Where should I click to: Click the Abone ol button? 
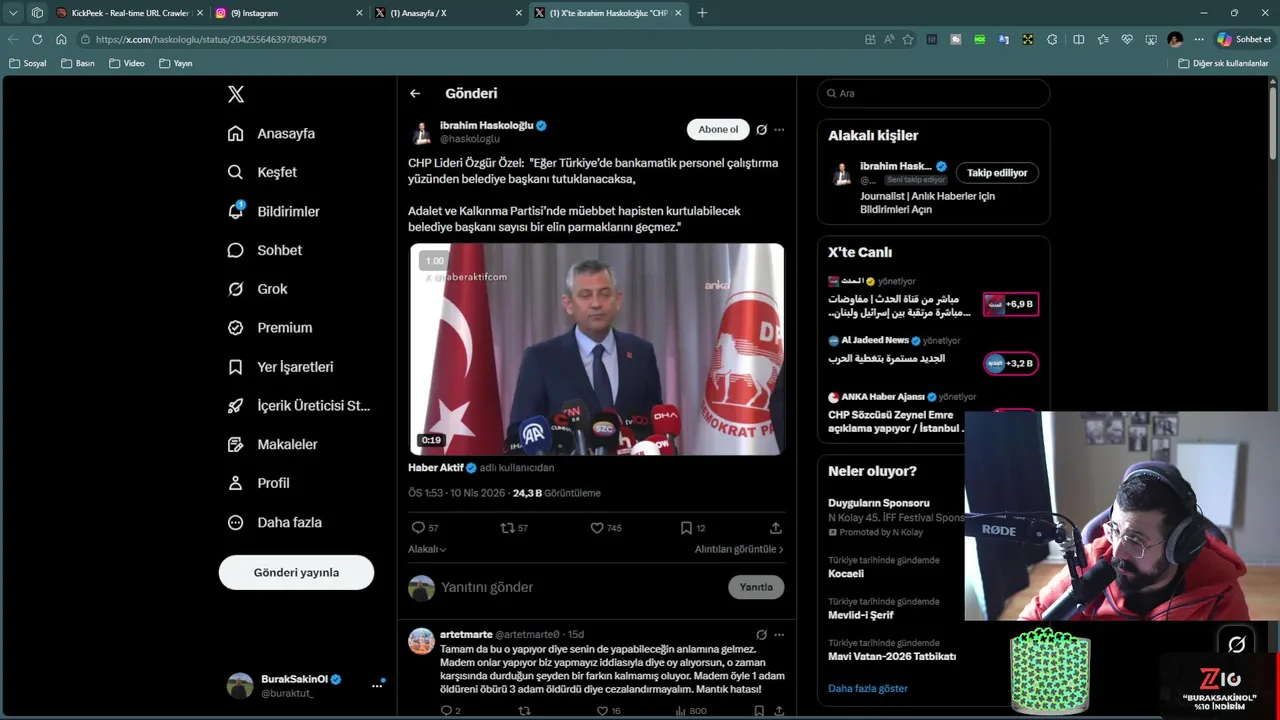(x=718, y=129)
